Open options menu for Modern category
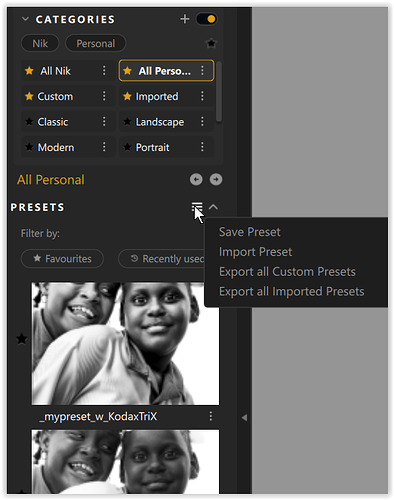Screen dimensions: 394x500 (x=104, y=147)
